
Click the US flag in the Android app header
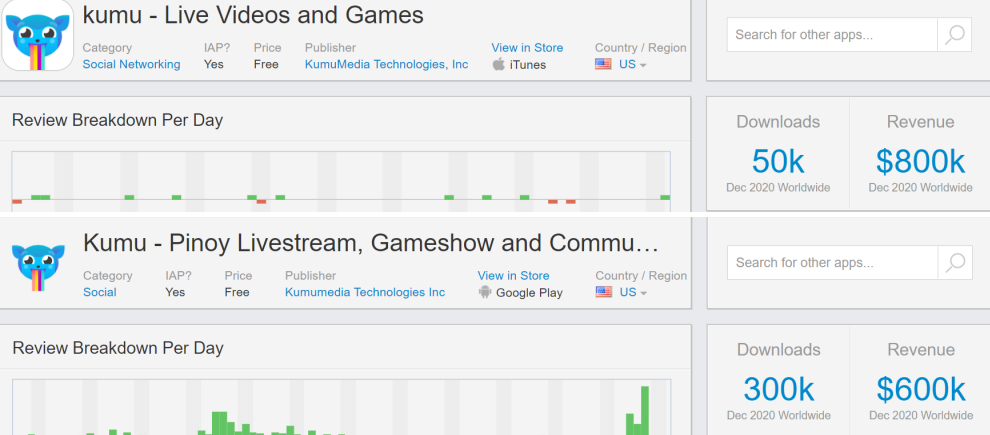pos(603,293)
